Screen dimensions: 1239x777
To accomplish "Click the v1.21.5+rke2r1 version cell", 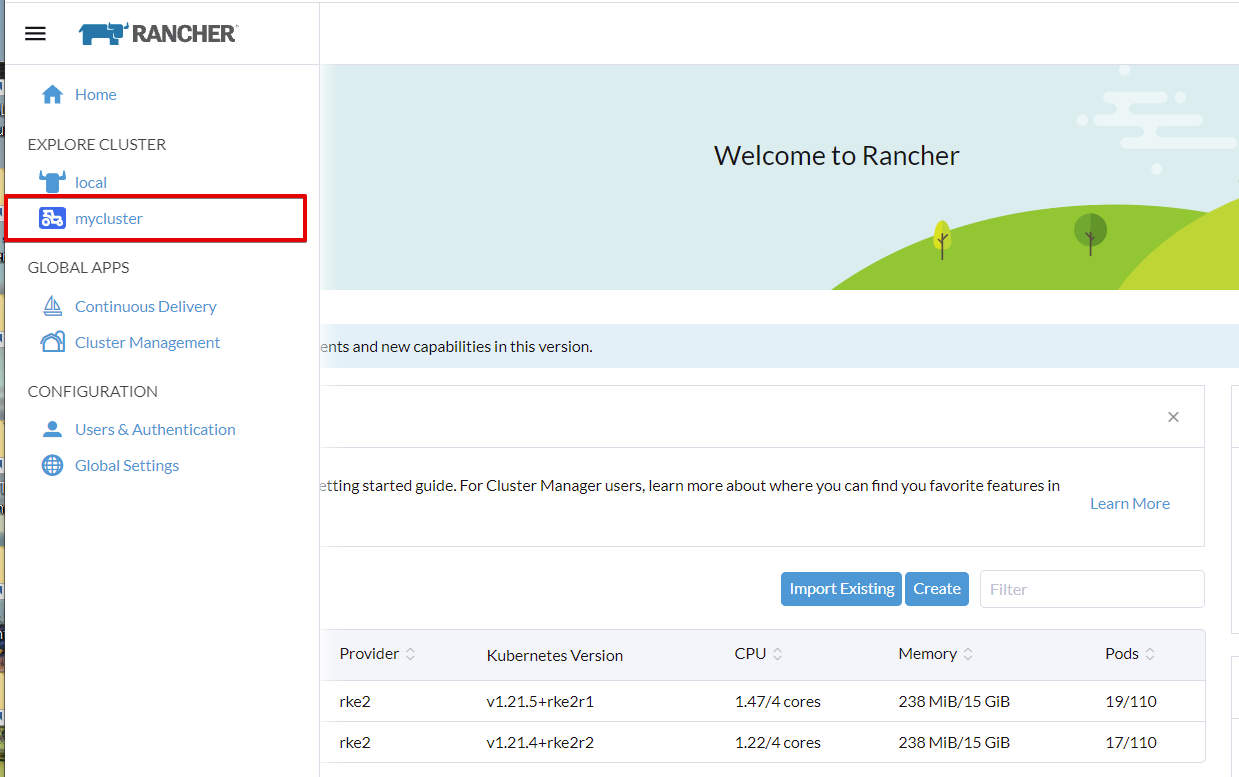I will [540, 701].
